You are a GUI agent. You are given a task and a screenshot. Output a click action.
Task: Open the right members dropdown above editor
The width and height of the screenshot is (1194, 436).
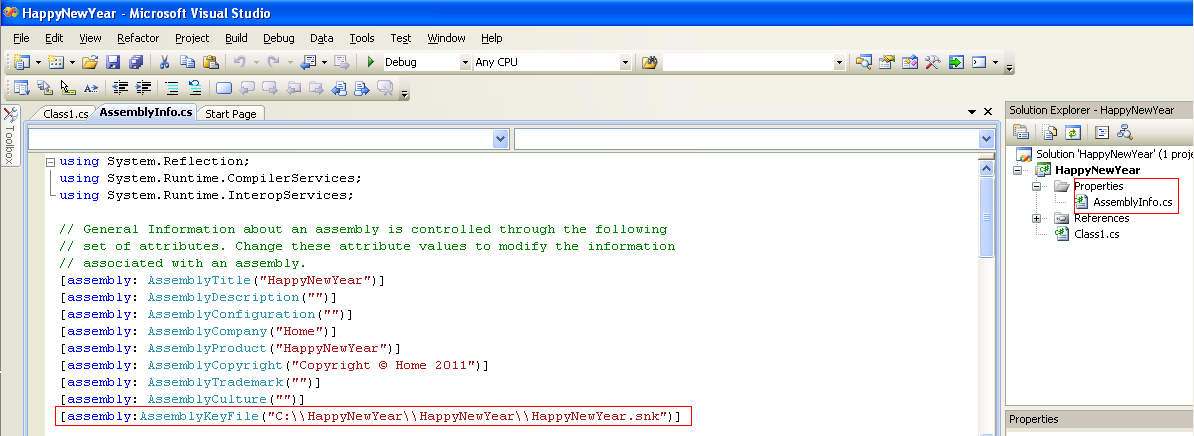(x=986, y=138)
